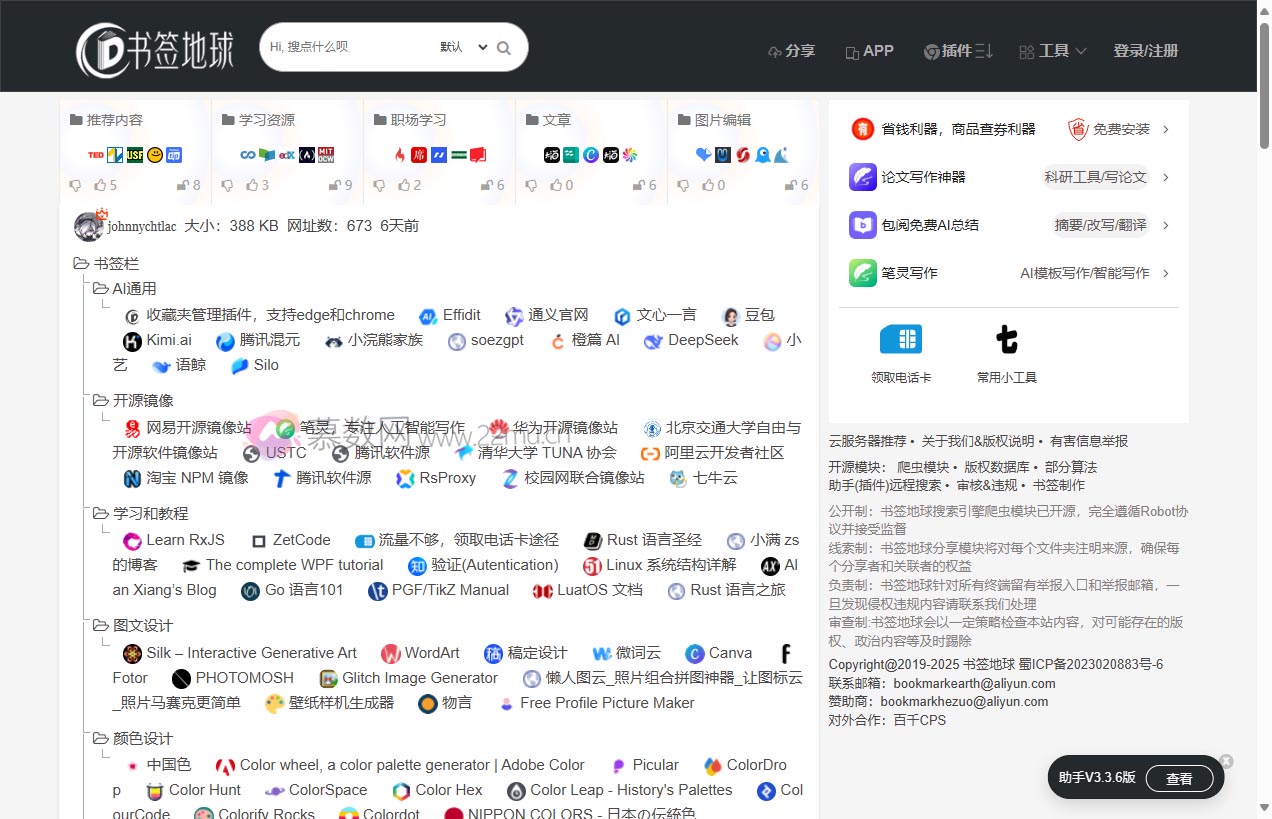Click the 常用小工具 icon

pos(1006,339)
